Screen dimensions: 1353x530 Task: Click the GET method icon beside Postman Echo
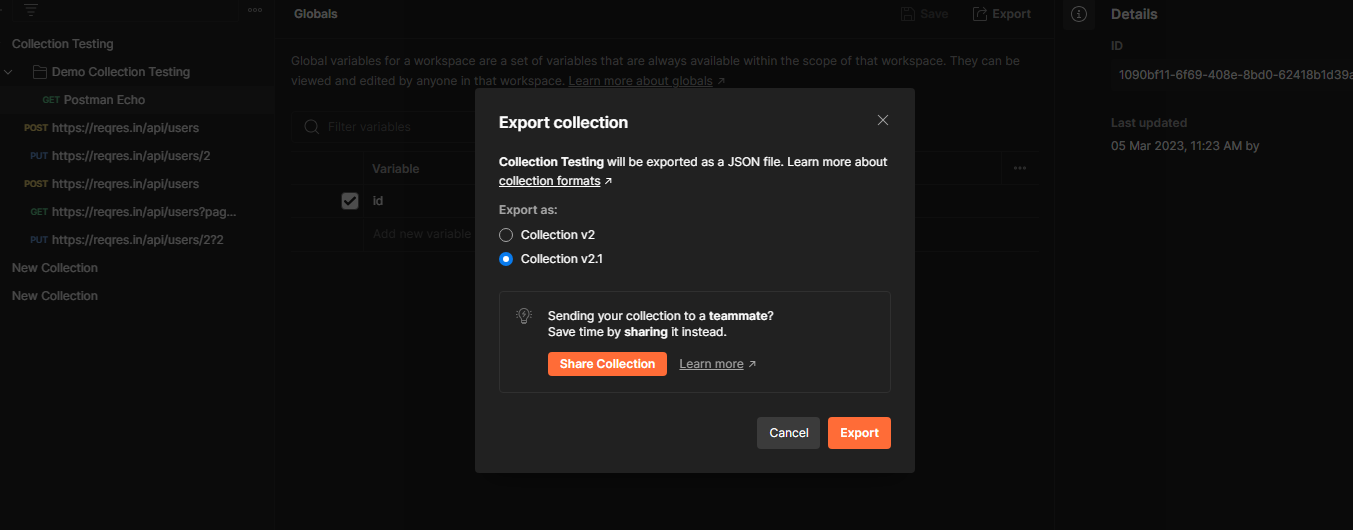51,100
